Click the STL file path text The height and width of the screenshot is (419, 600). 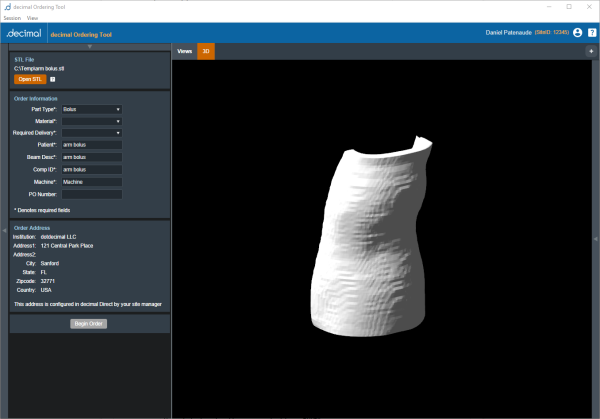pyautogui.click(x=39, y=68)
